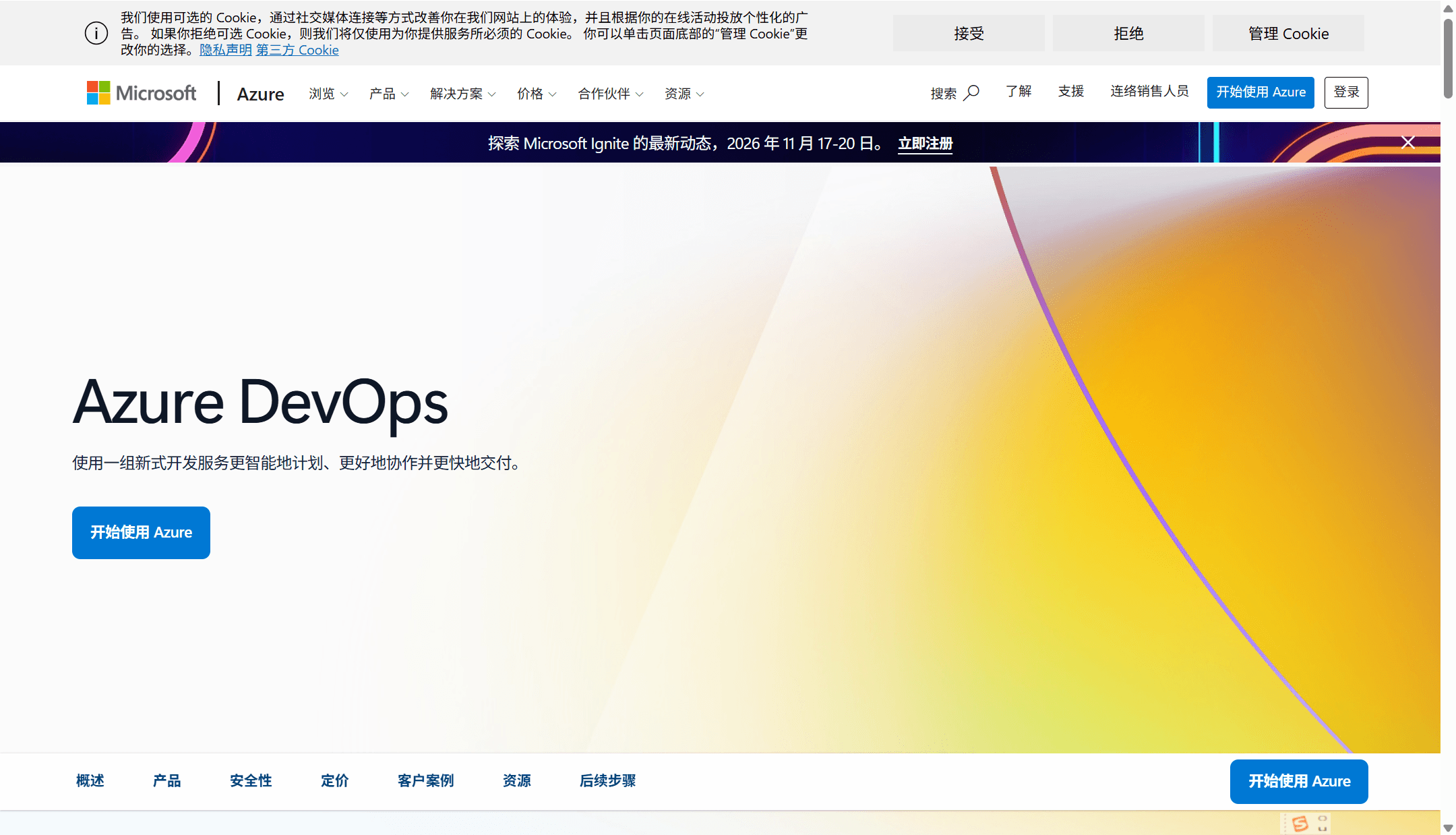The height and width of the screenshot is (835, 1456).
Task: Click 立即注册 in the Ignite banner
Action: coord(925,143)
